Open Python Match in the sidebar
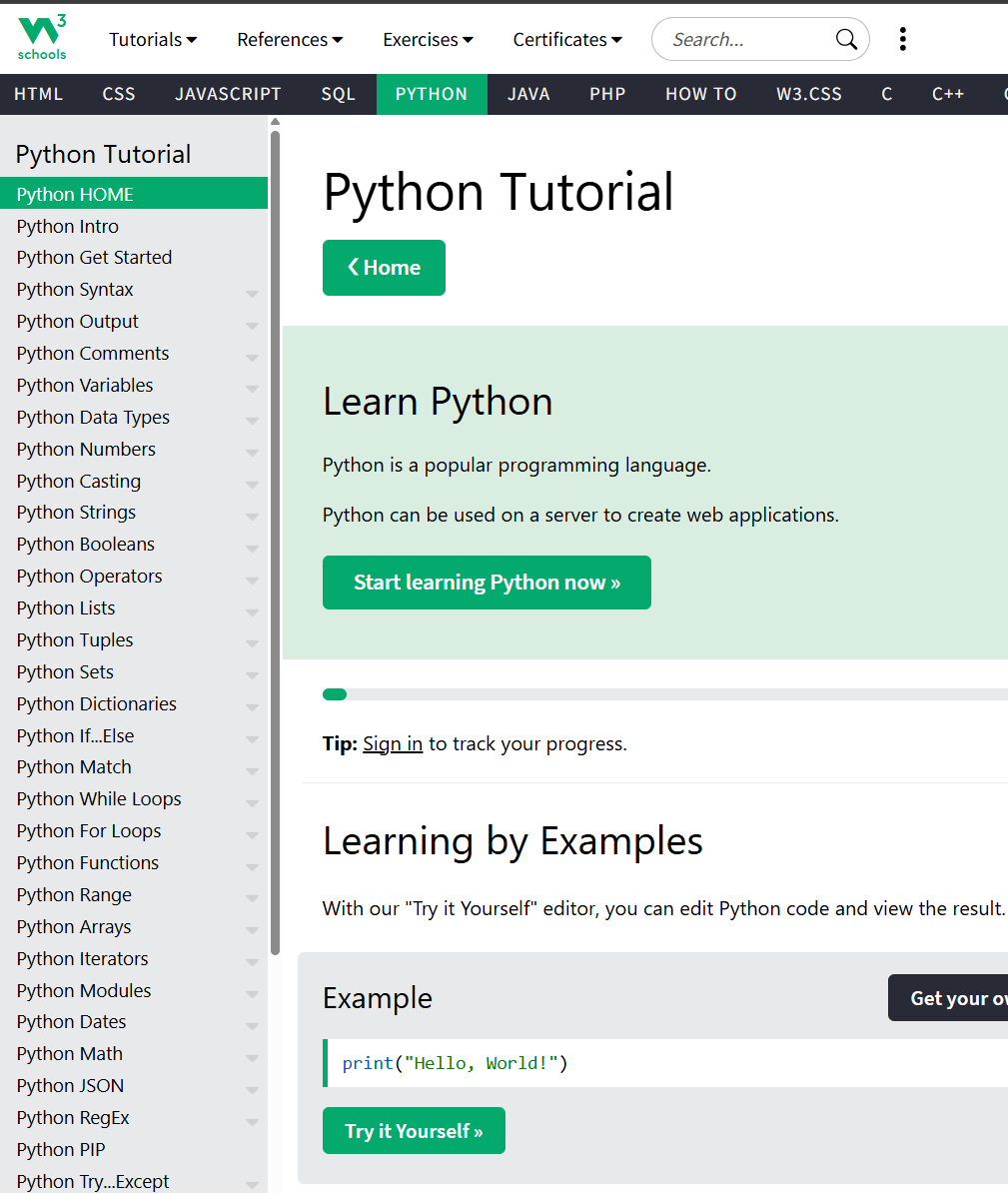Image resolution: width=1008 pixels, height=1193 pixels. click(x=134, y=767)
